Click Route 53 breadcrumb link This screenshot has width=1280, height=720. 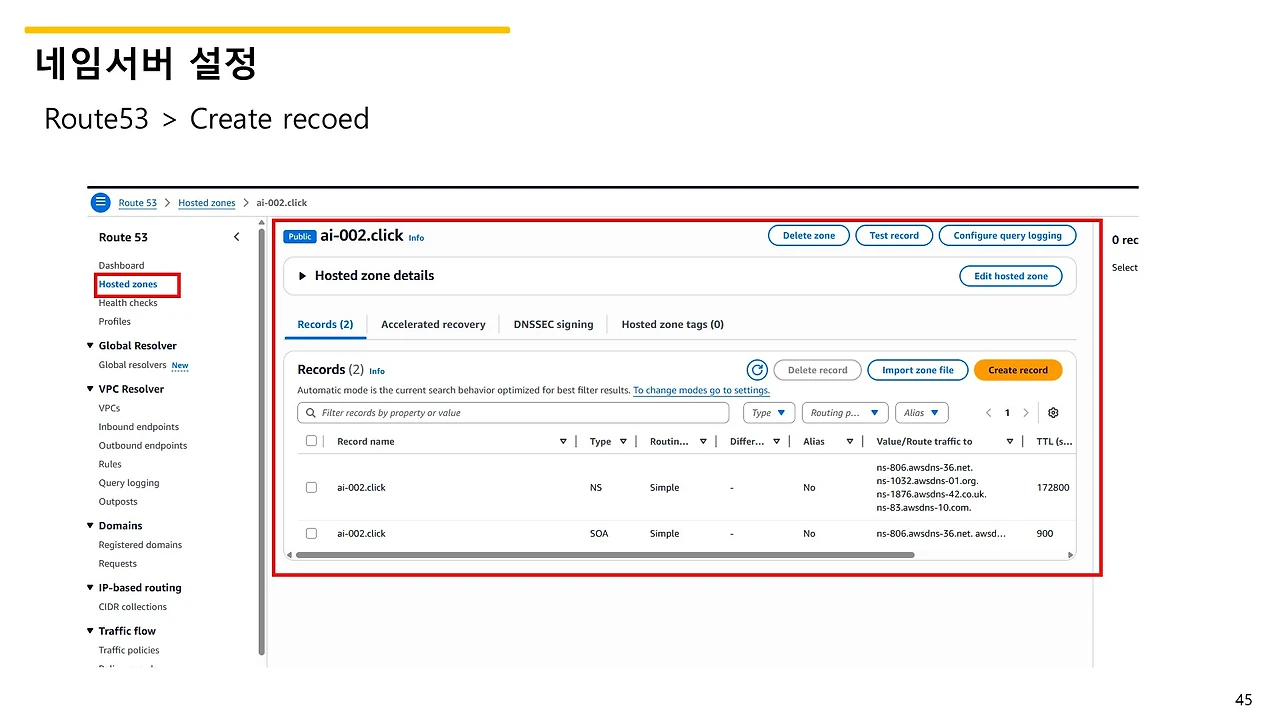138,203
